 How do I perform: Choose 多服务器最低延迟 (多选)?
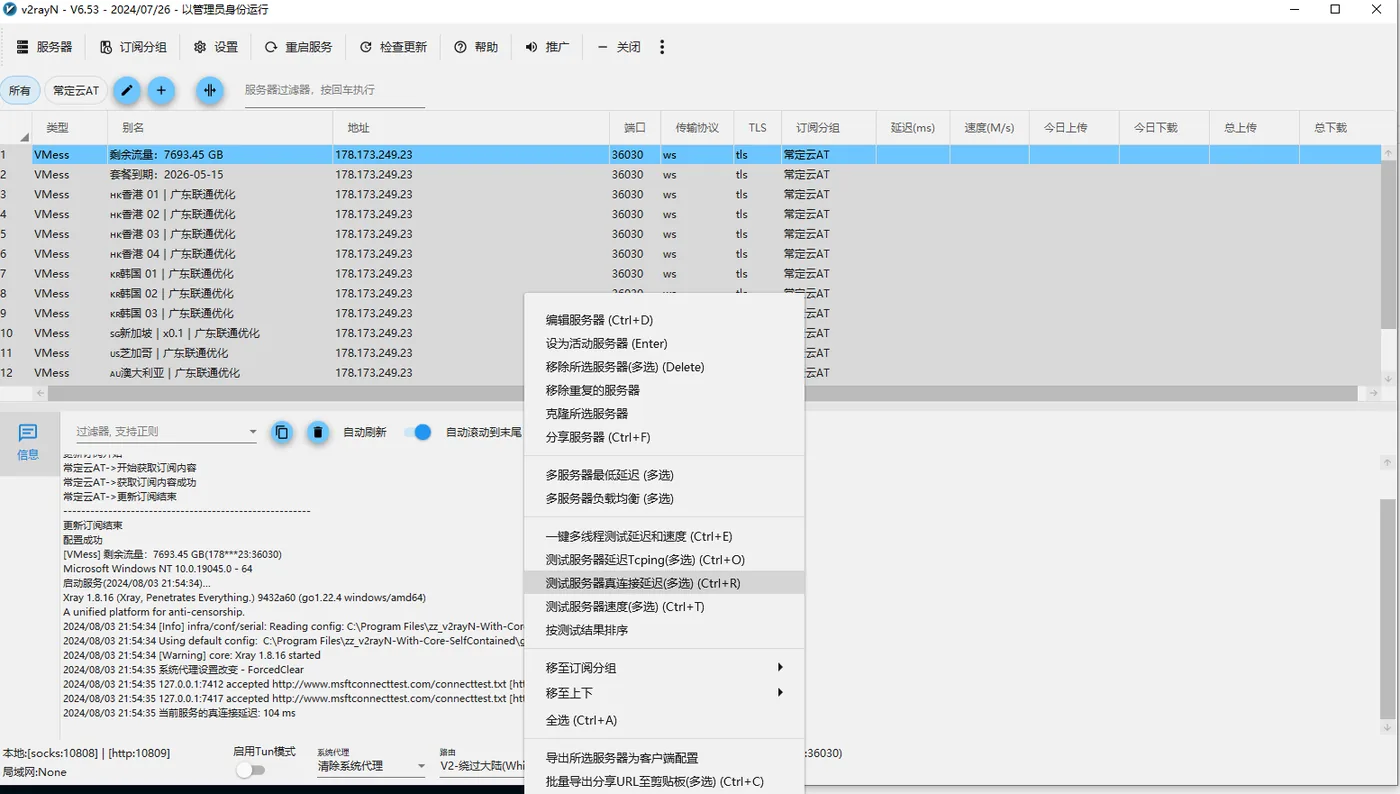pos(664,475)
